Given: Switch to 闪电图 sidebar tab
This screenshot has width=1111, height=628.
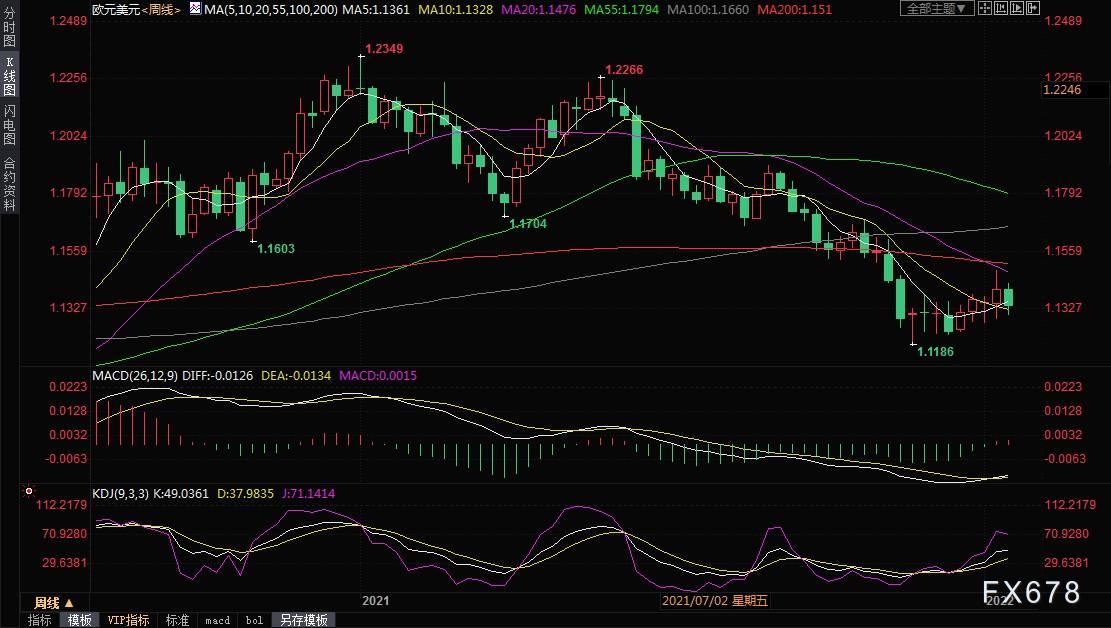Looking at the screenshot, I should (9, 125).
